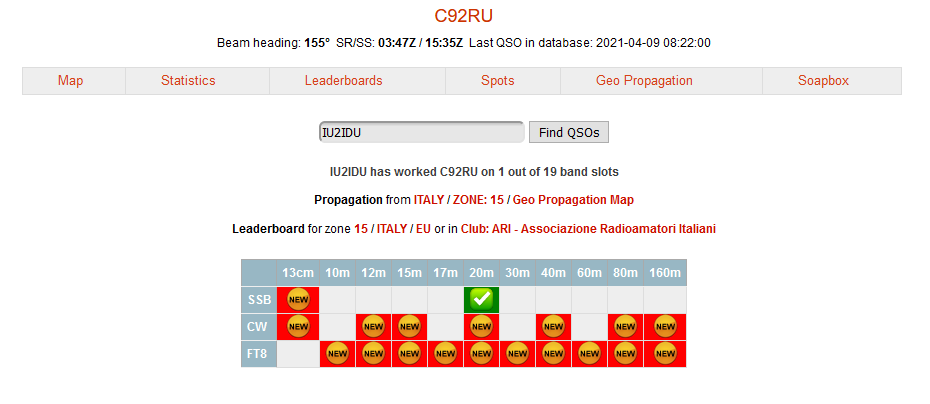Select the FT8 40m NEW badge
Image resolution: width=930 pixels, height=404 pixels.
[x=553, y=354]
